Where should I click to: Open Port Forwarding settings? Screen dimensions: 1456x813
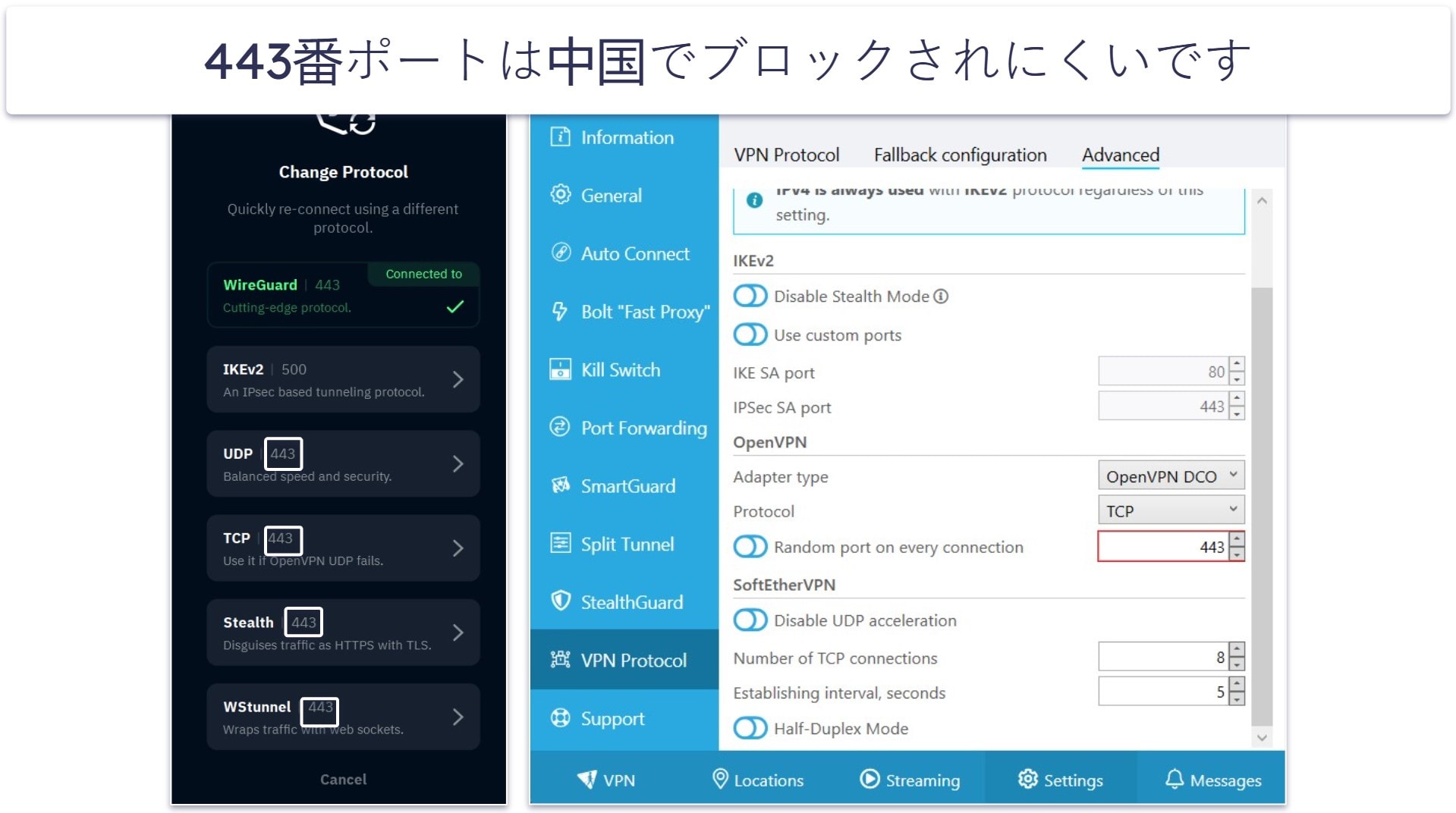tap(624, 428)
